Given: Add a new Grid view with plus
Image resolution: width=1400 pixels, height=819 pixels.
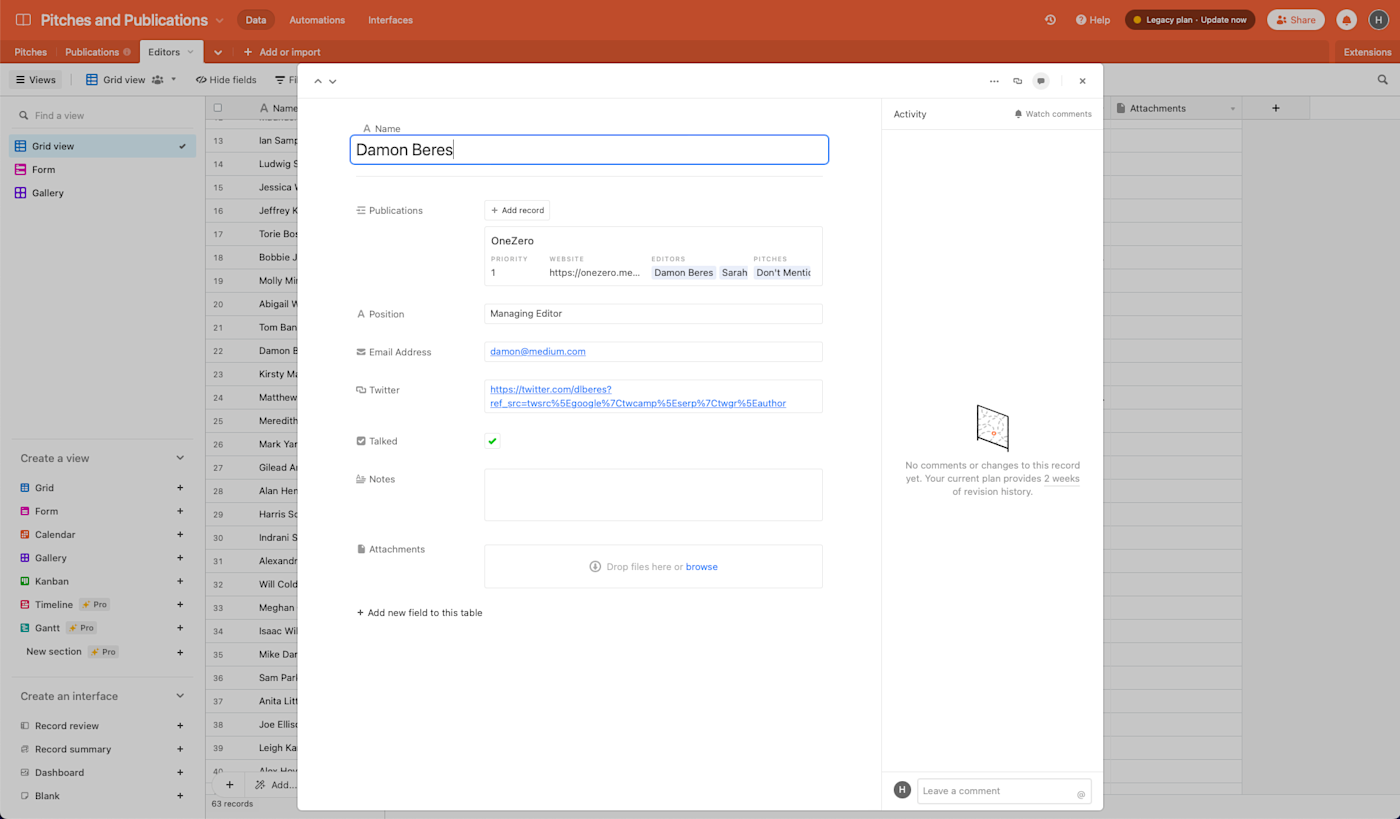Looking at the screenshot, I should click(180, 488).
